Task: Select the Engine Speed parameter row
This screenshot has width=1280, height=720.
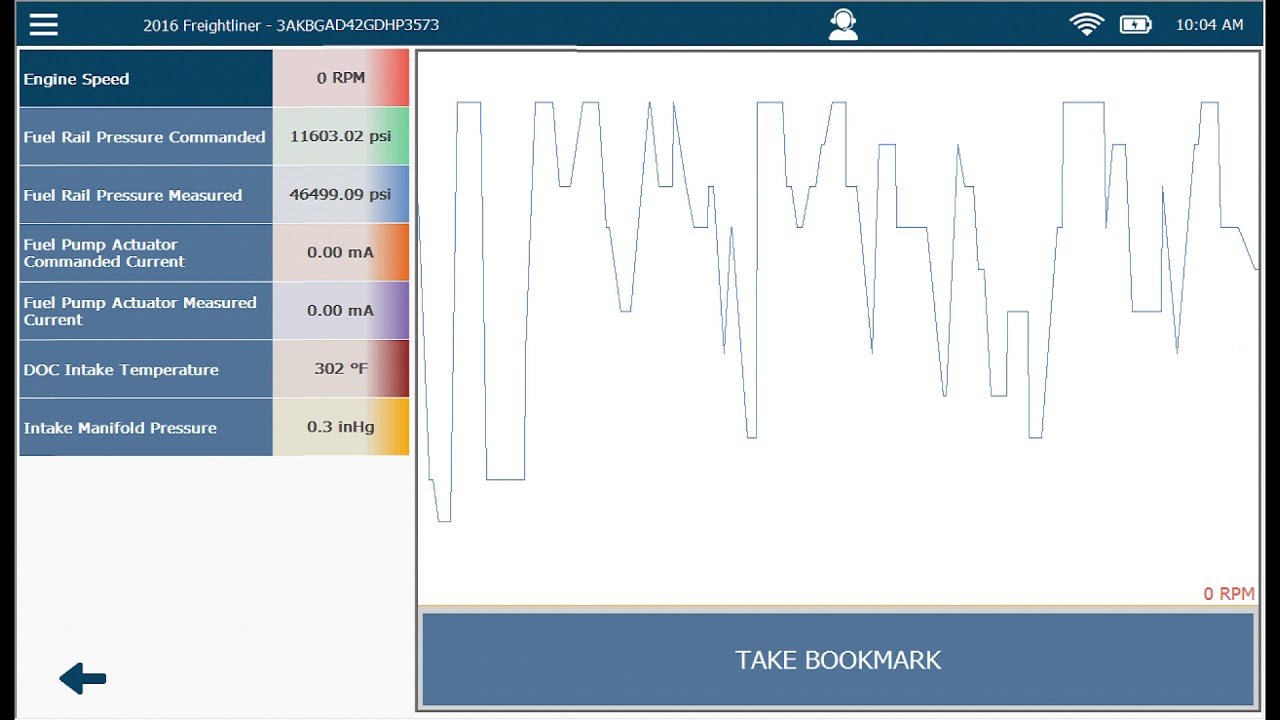Action: 214,78
